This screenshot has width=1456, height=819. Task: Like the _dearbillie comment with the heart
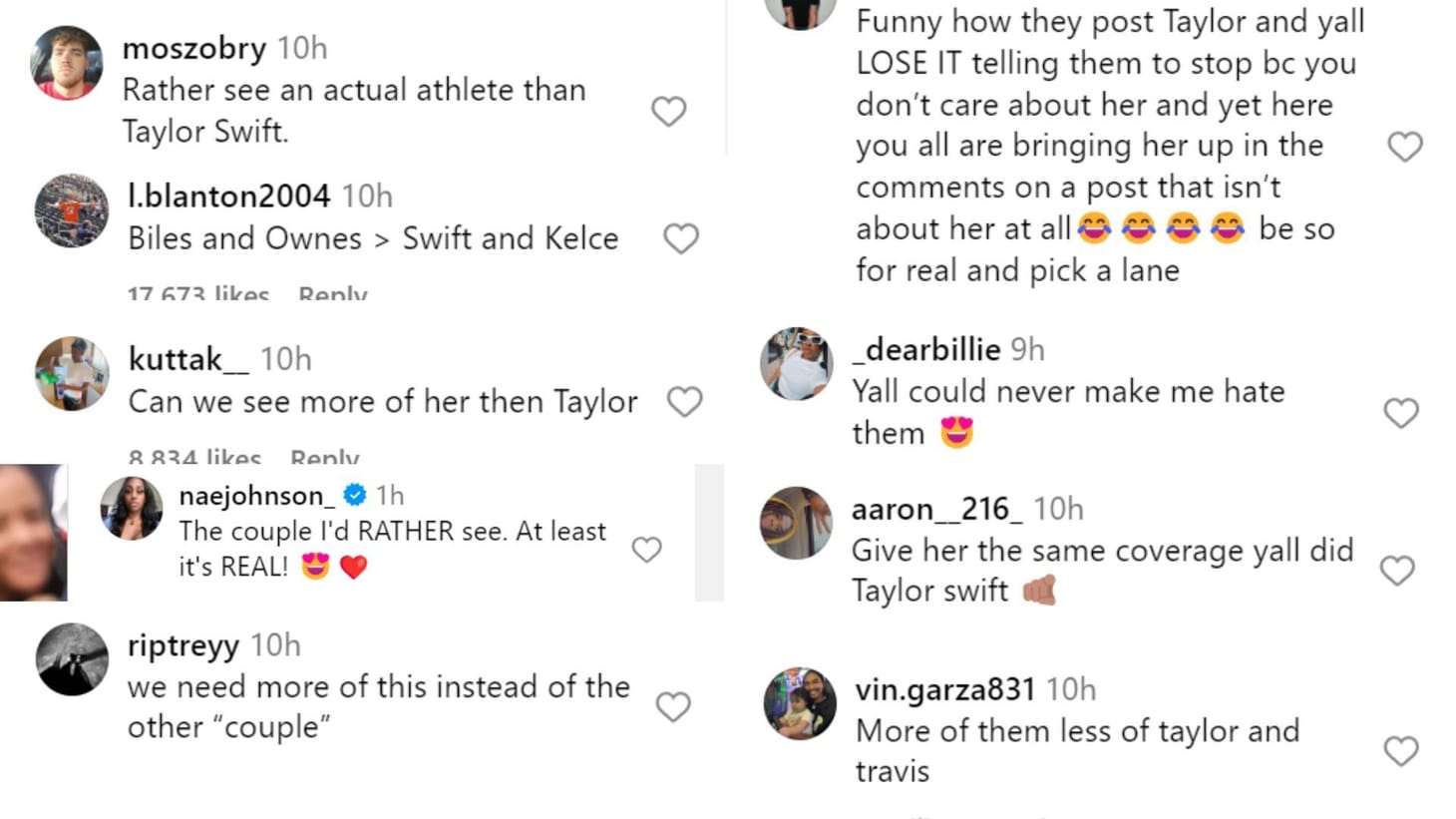pyautogui.click(x=1399, y=412)
